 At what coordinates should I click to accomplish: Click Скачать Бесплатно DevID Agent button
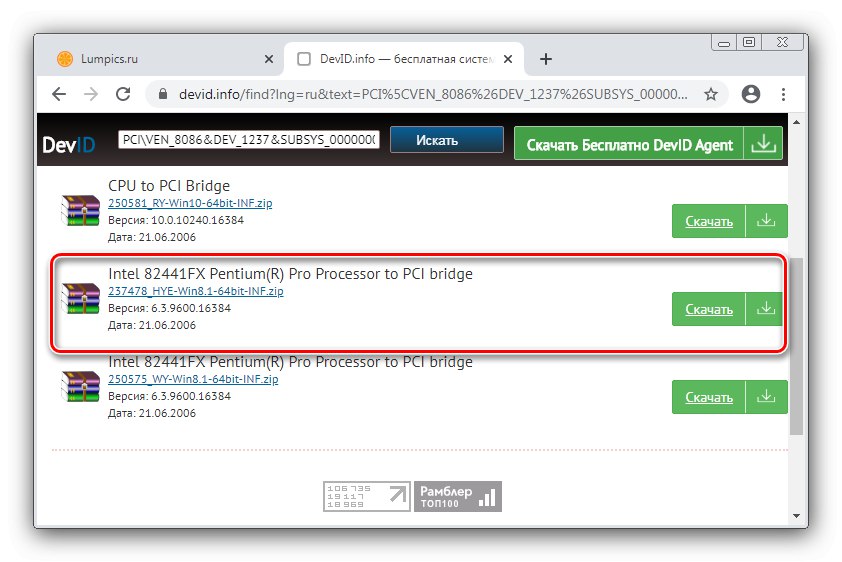(x=629, y=144)
